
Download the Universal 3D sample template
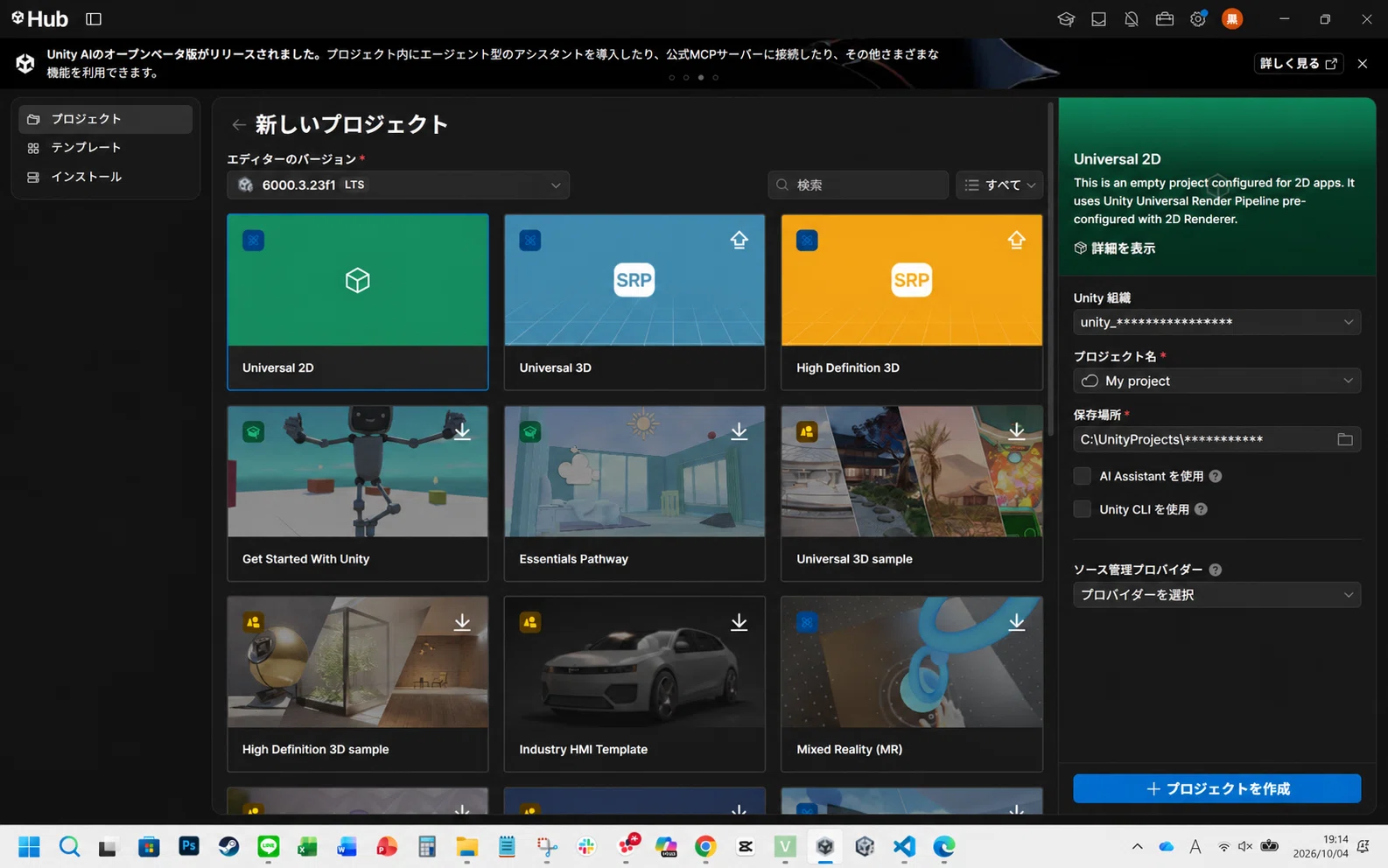[x=1016, y=431]
